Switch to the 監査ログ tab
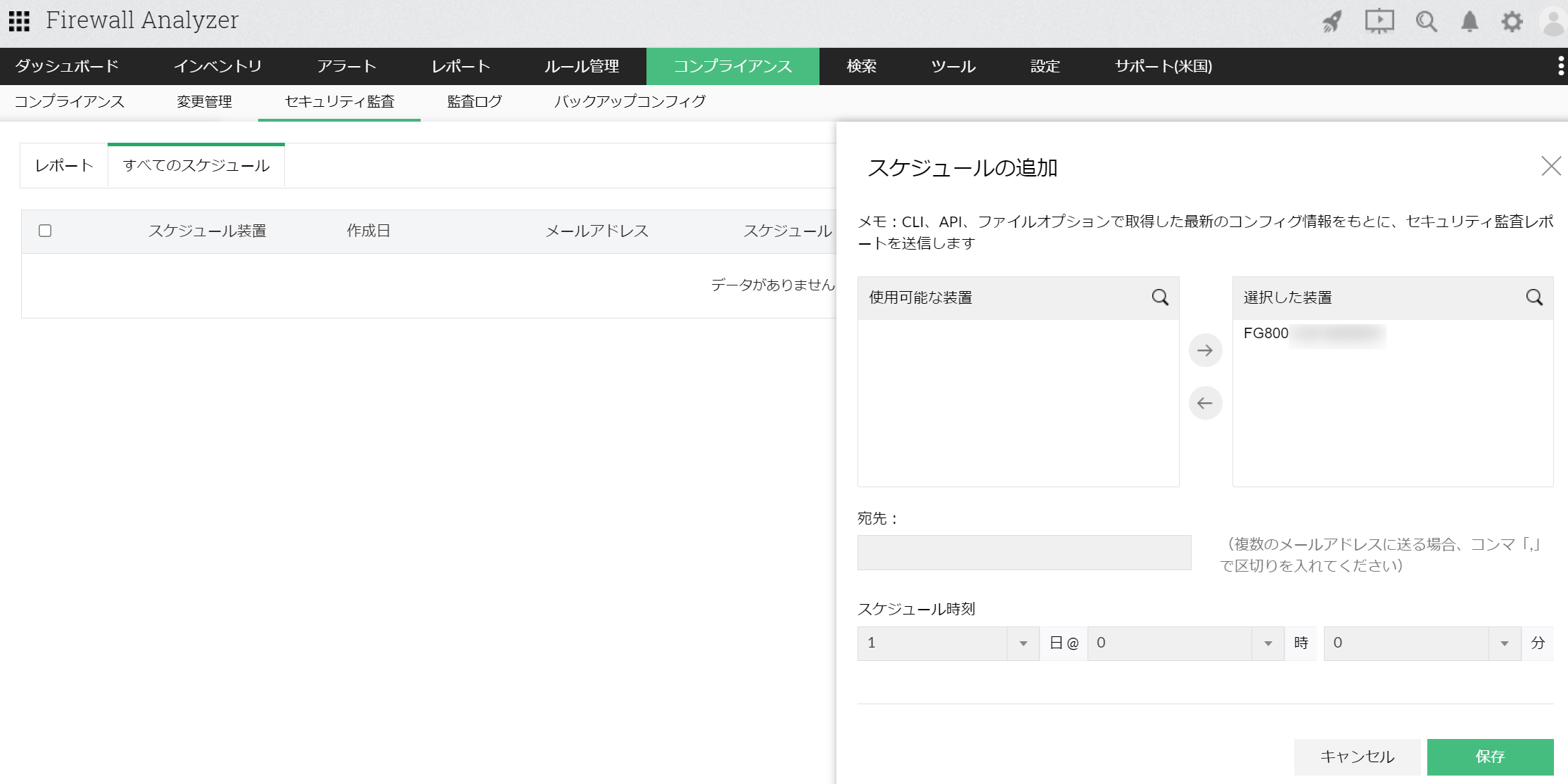The height and width of the screenshot is (784, 1568). pyautogui.click(x=474, y=101)
